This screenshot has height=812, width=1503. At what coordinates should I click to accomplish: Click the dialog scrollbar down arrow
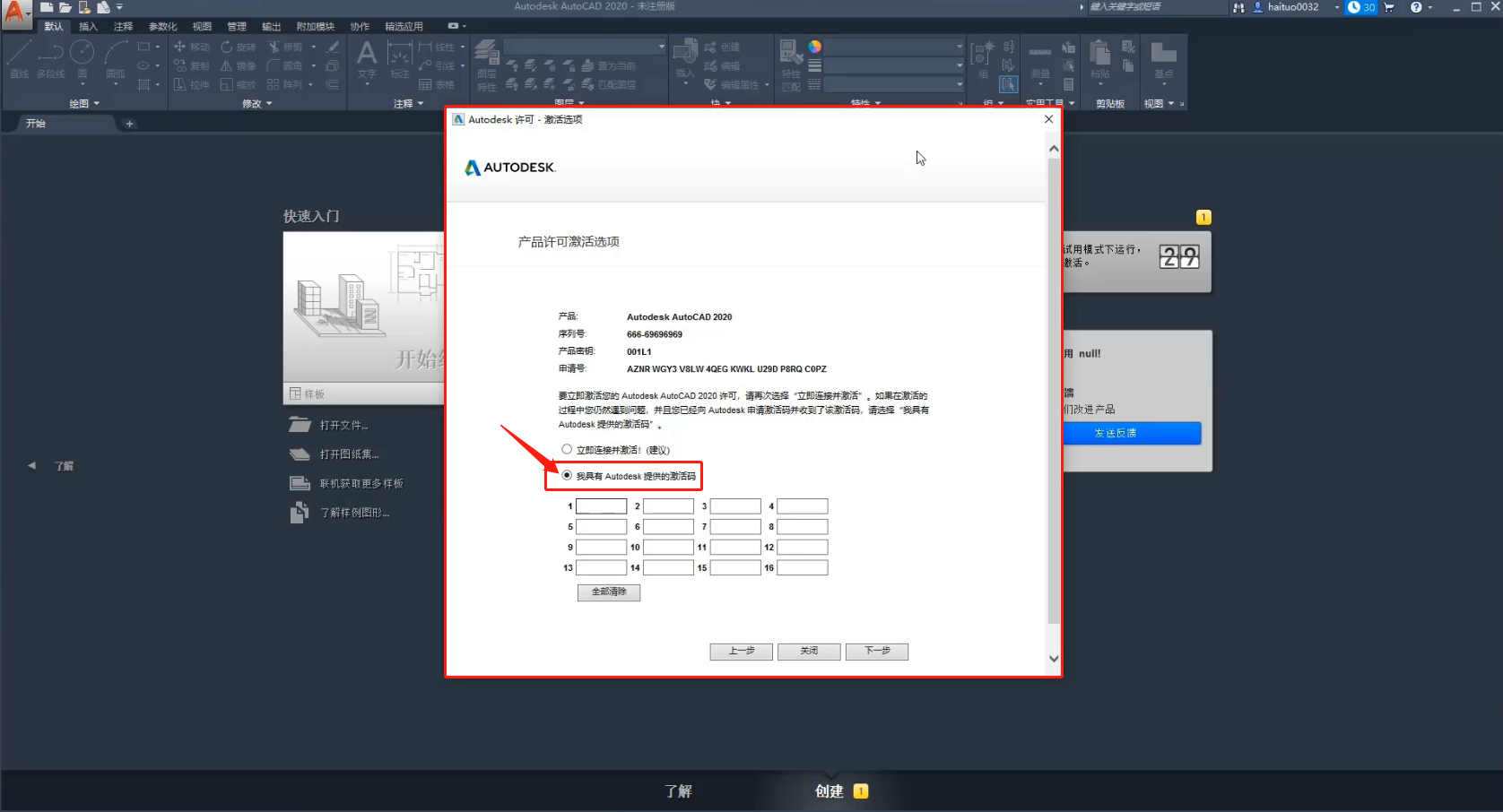pyautogui.click(x=1054, y=658)
